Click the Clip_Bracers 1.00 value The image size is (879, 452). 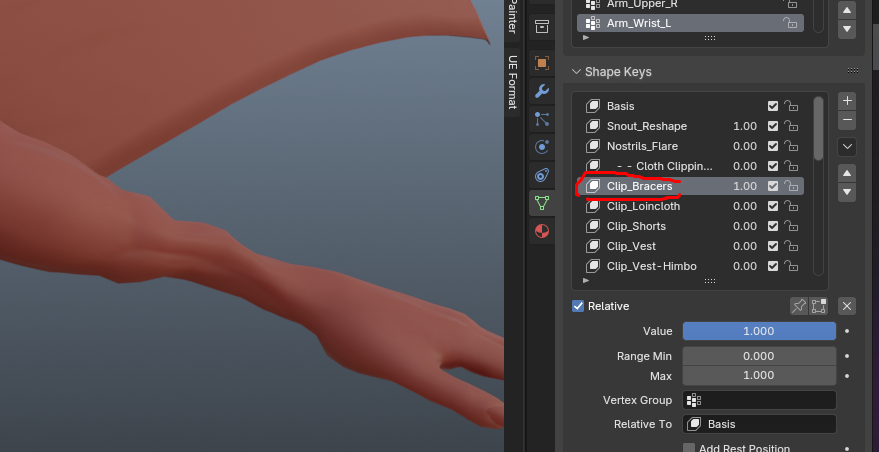pos(745,186)
